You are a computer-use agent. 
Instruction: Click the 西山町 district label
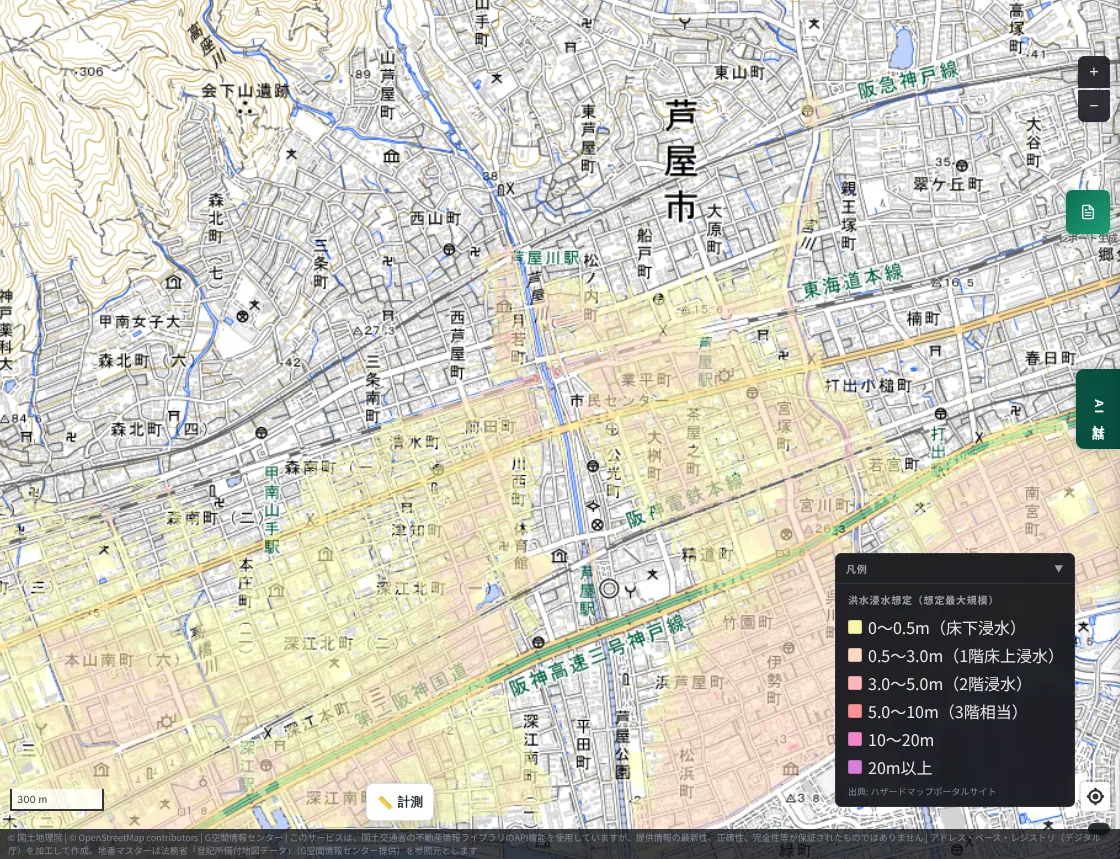pyautogui.click(x=435, y=218)
